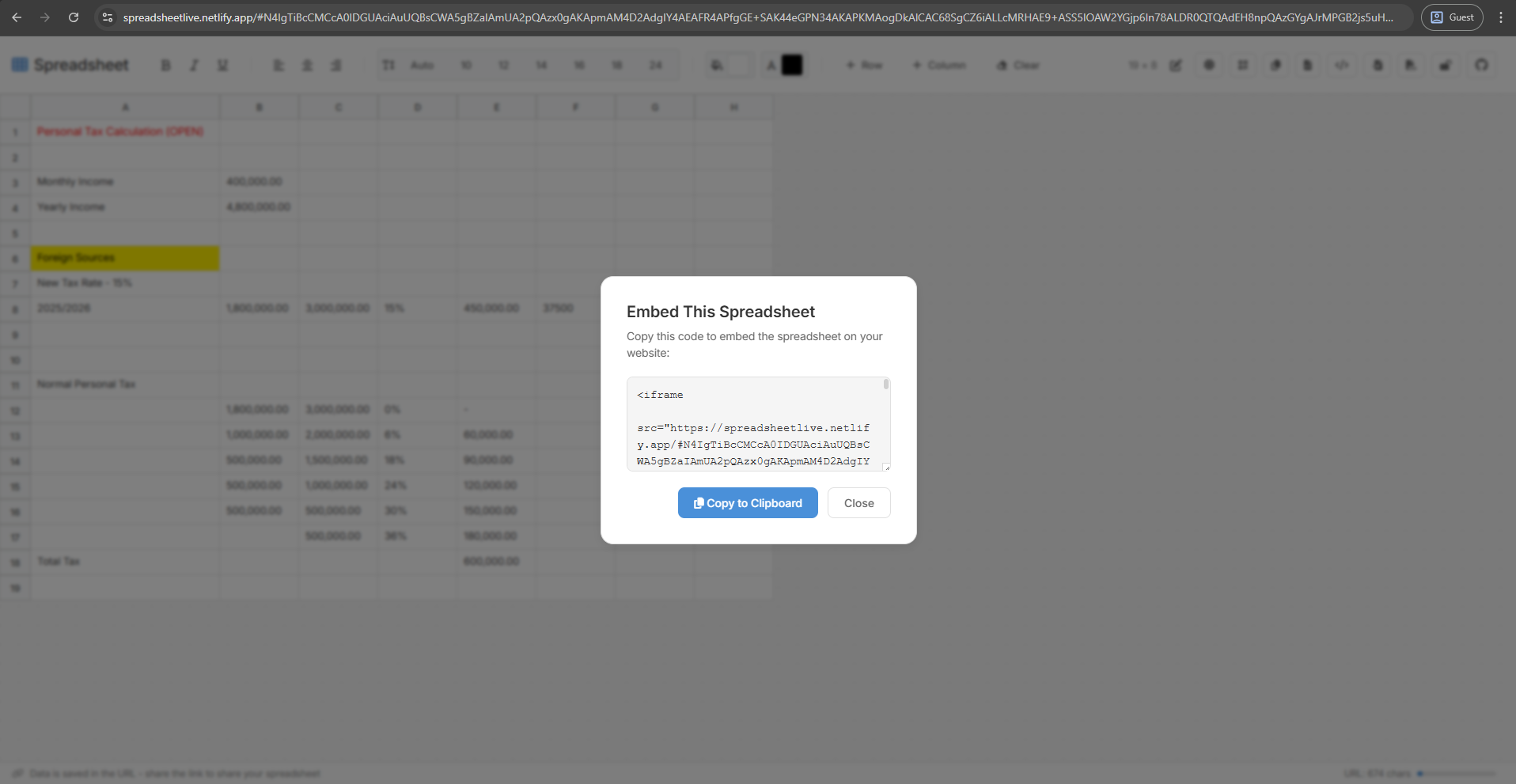Select the 'Monthly Income' cell

tap(125, 182)
